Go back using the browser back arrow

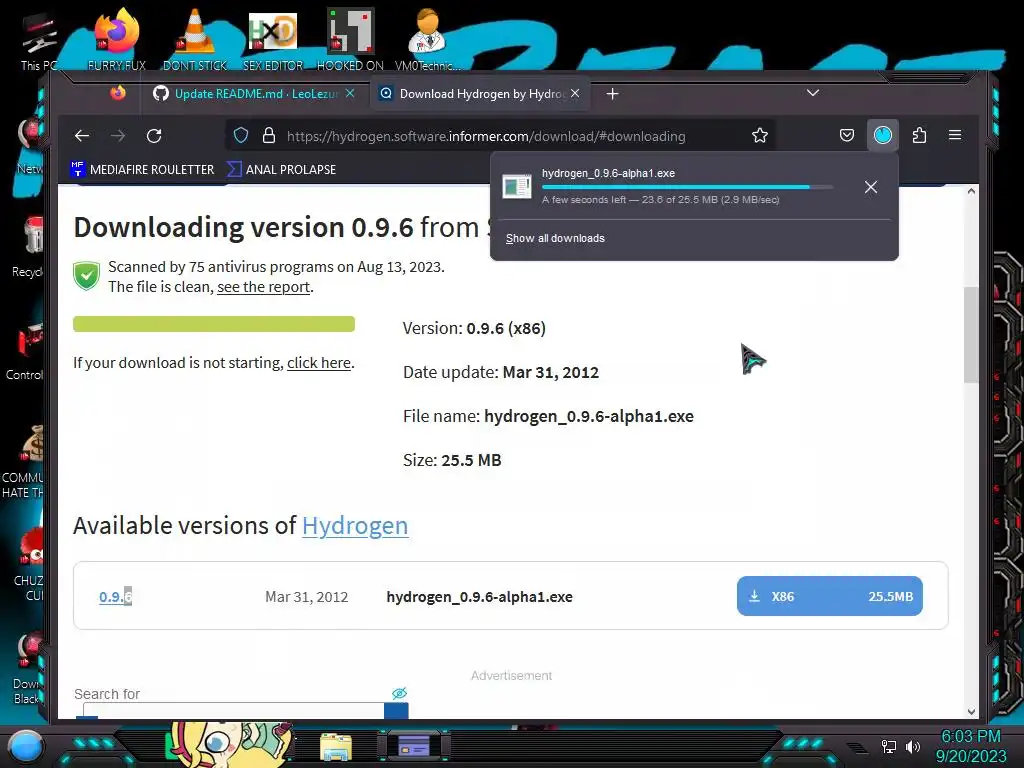click(x=82, y=136)
